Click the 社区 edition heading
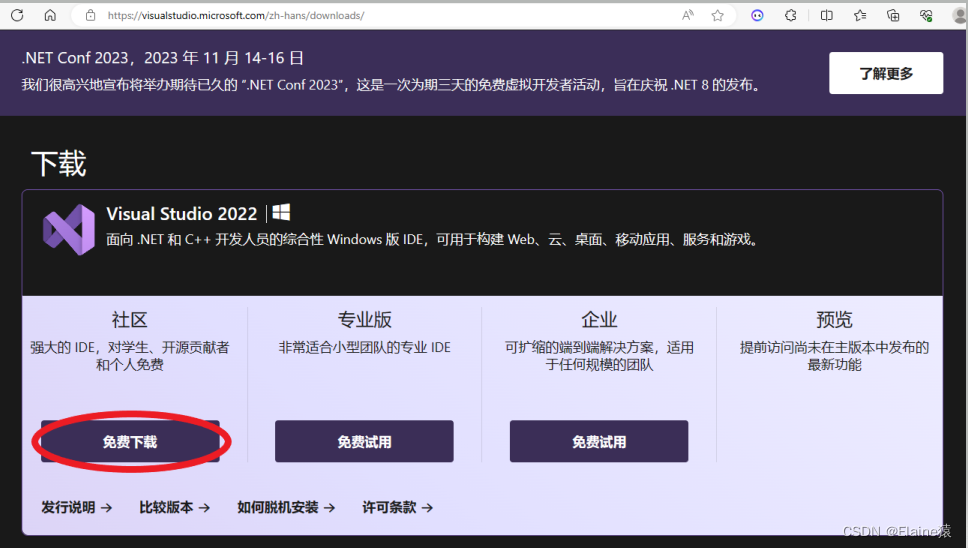Screen dimensions: 968x548 [130, 320]
